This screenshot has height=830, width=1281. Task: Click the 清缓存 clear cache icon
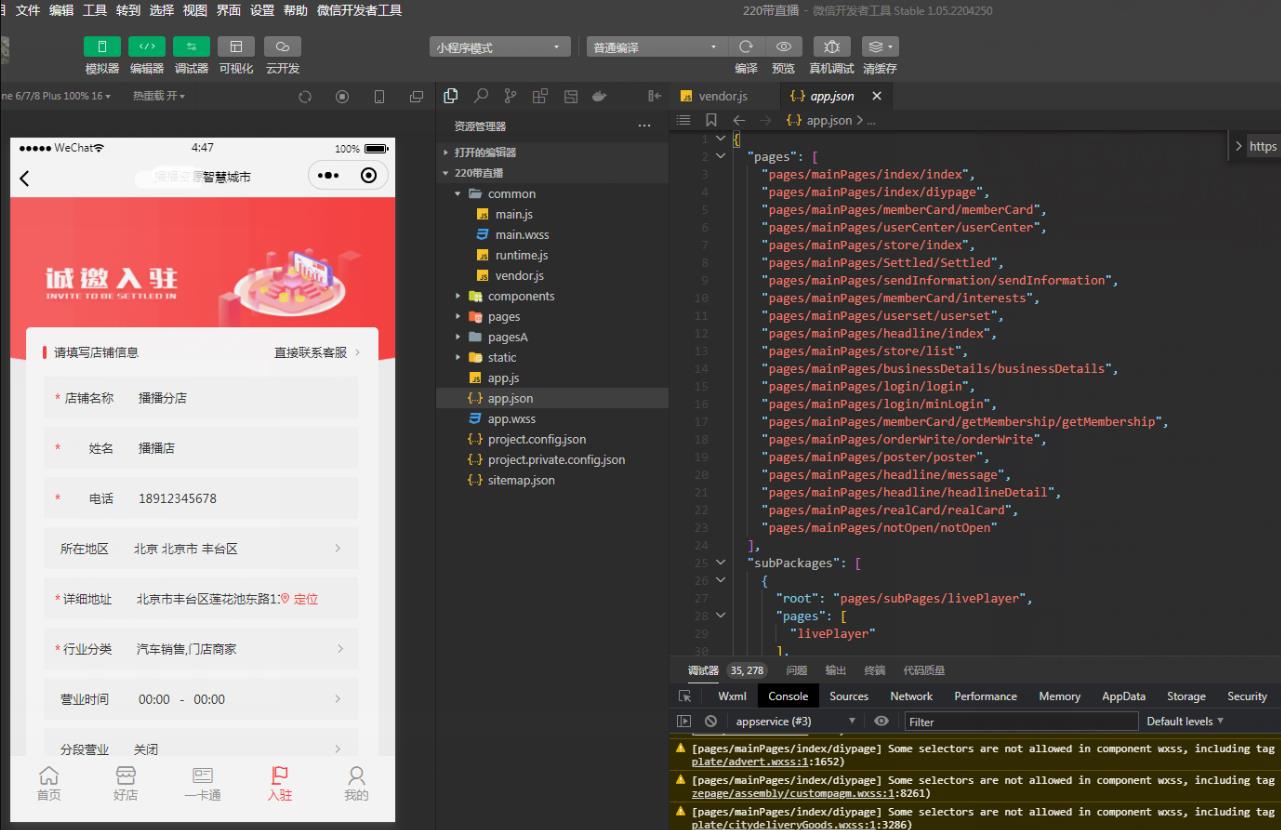tap(880, 47)
